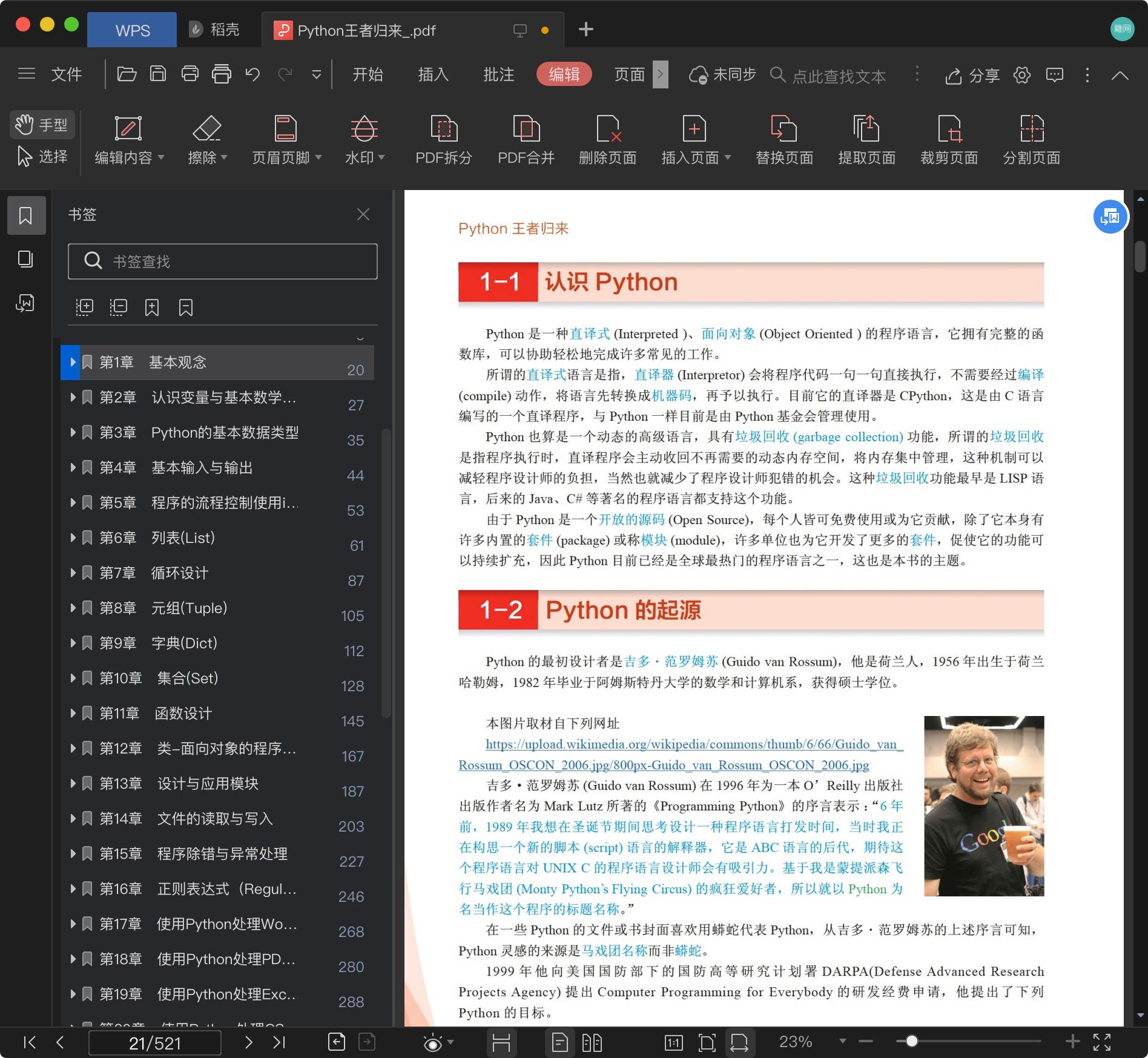Click the 裁剪页面 crop page icon

click(x=949, y=128)
